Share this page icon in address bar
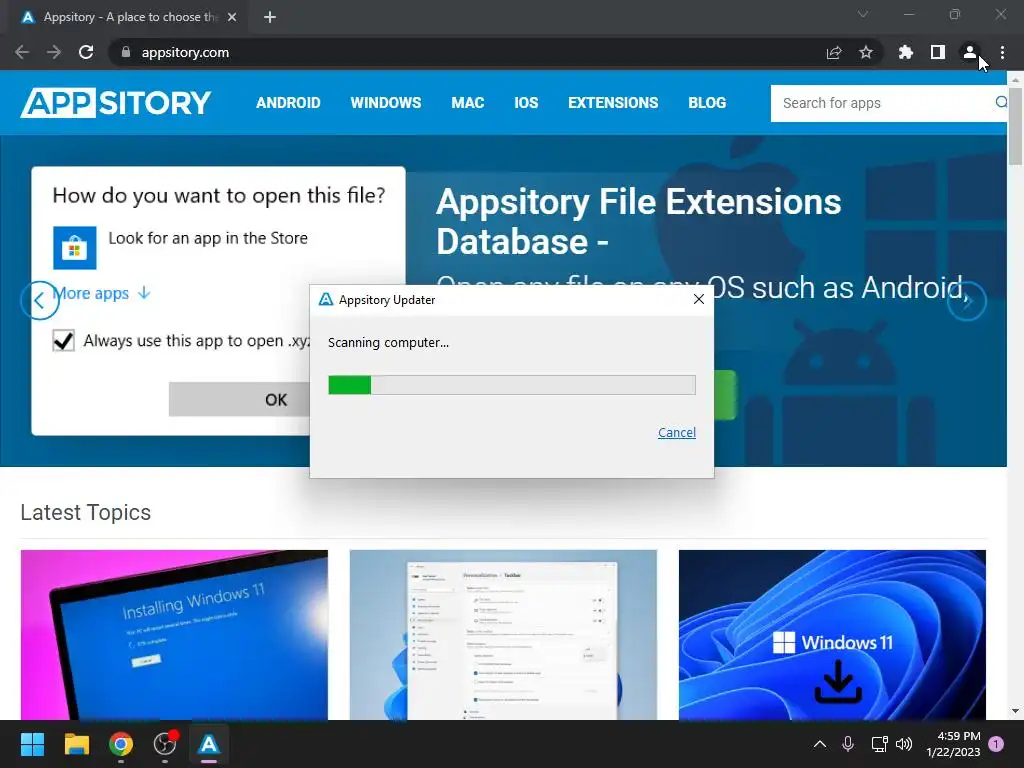The height and width of the screenshot is (768, 1024). point(833,52)
